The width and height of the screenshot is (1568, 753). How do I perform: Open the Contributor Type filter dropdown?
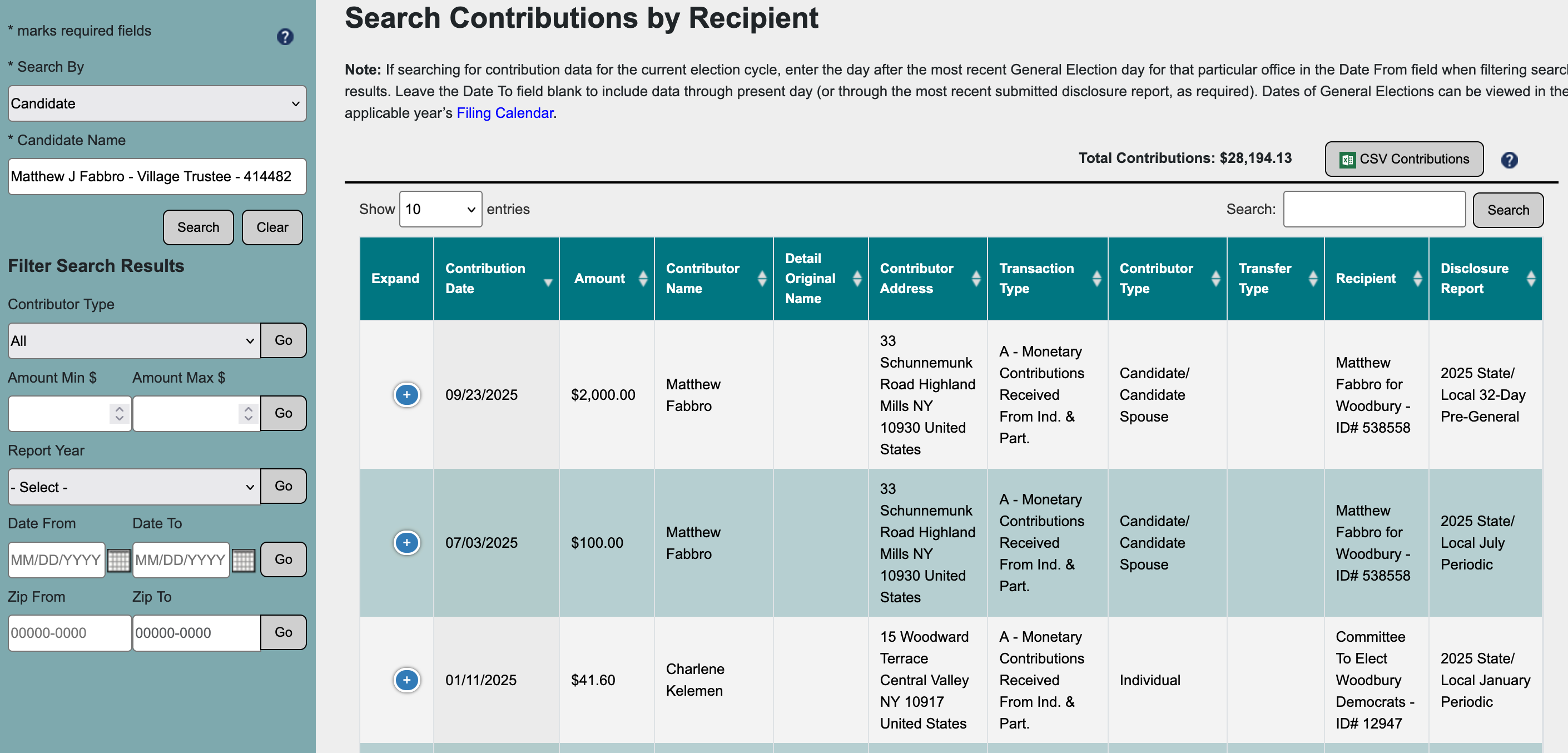[134, 341]
